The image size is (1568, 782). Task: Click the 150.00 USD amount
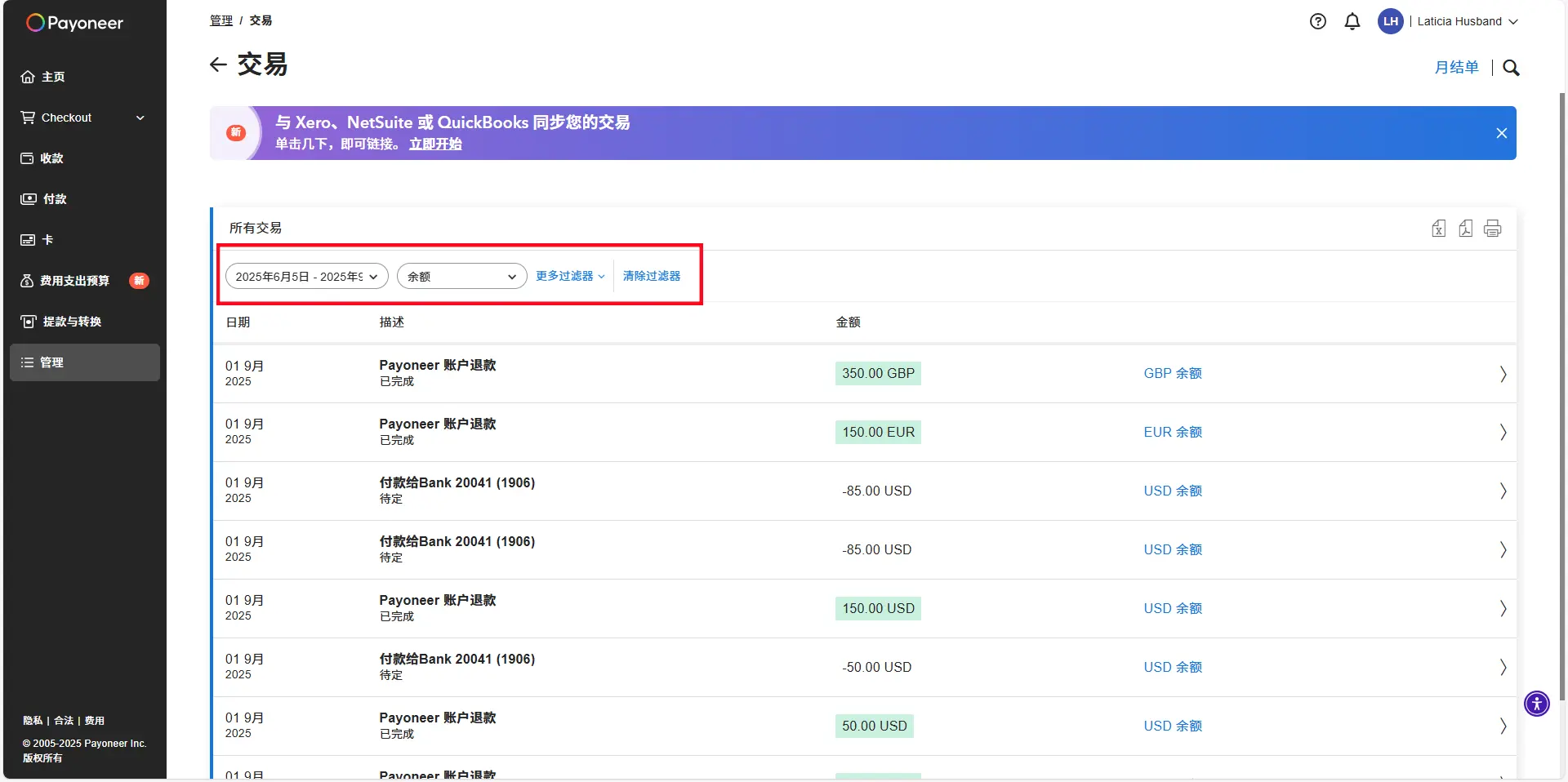coord(878,609)
